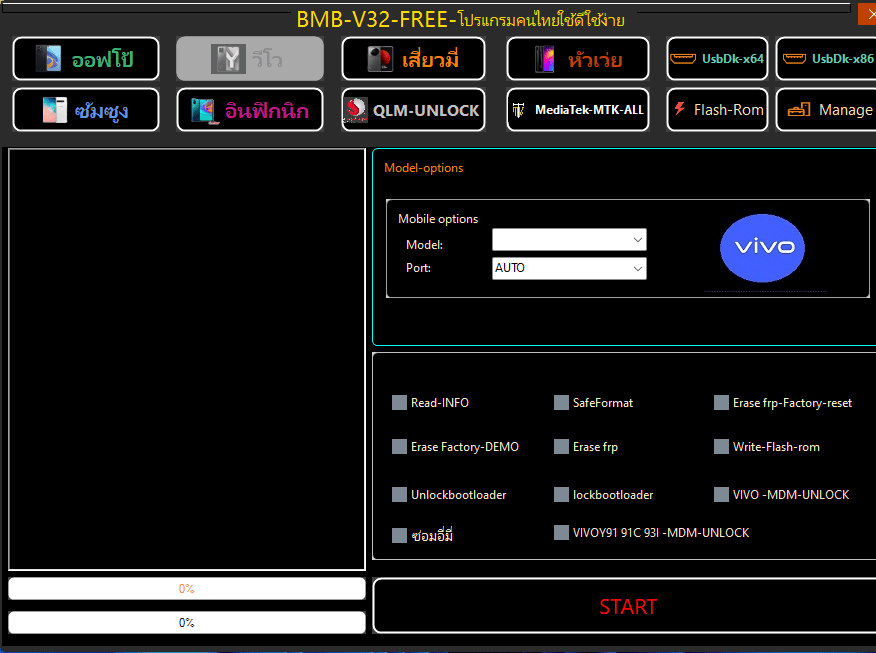
Task: Click the Vivo logo image
Action: (x=762, y=248)
